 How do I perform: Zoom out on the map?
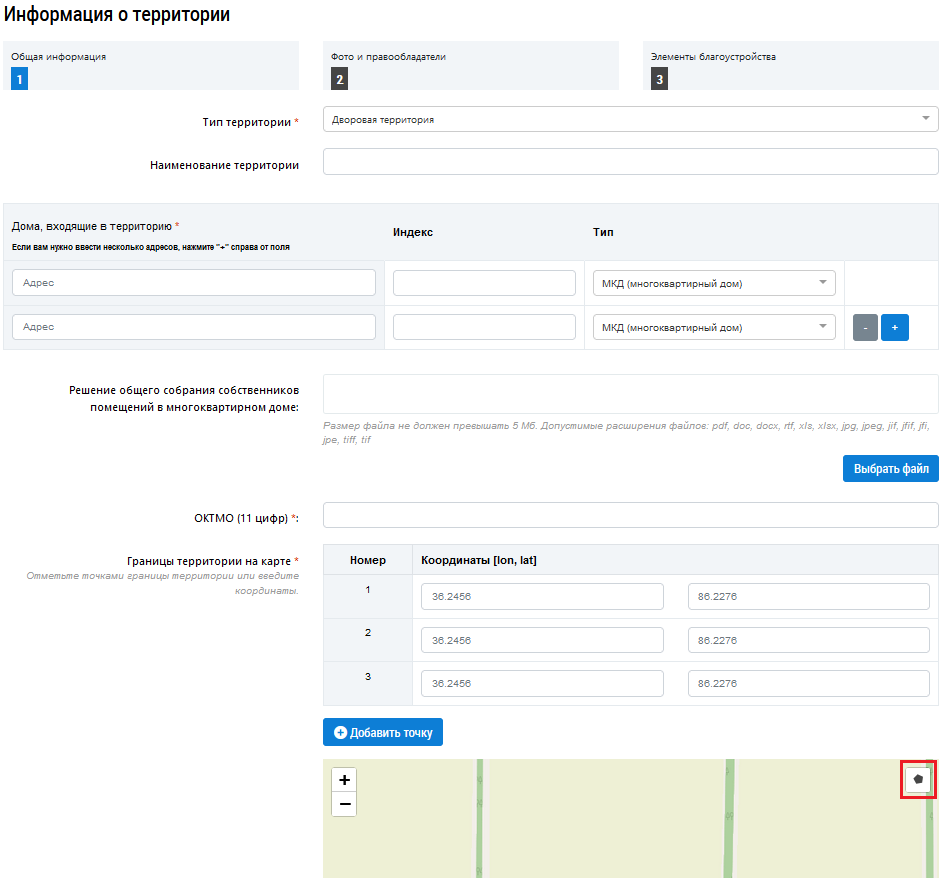(344, 804)
